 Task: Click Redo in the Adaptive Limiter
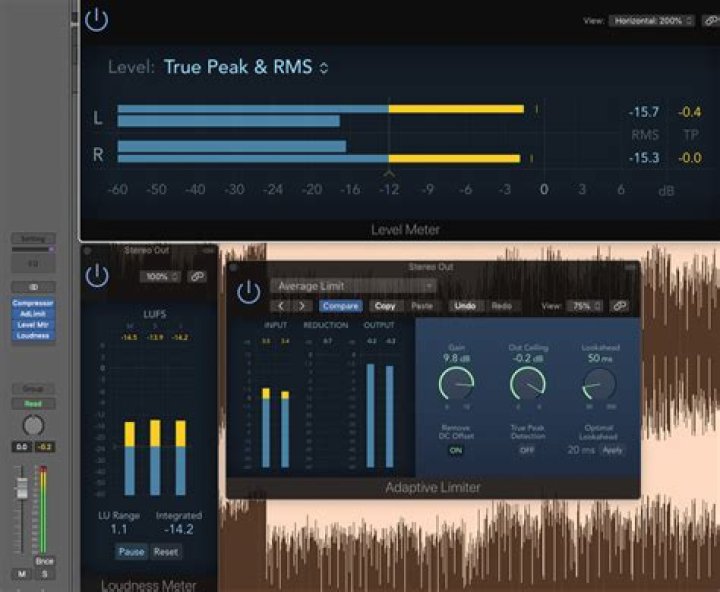click(501, 306)
